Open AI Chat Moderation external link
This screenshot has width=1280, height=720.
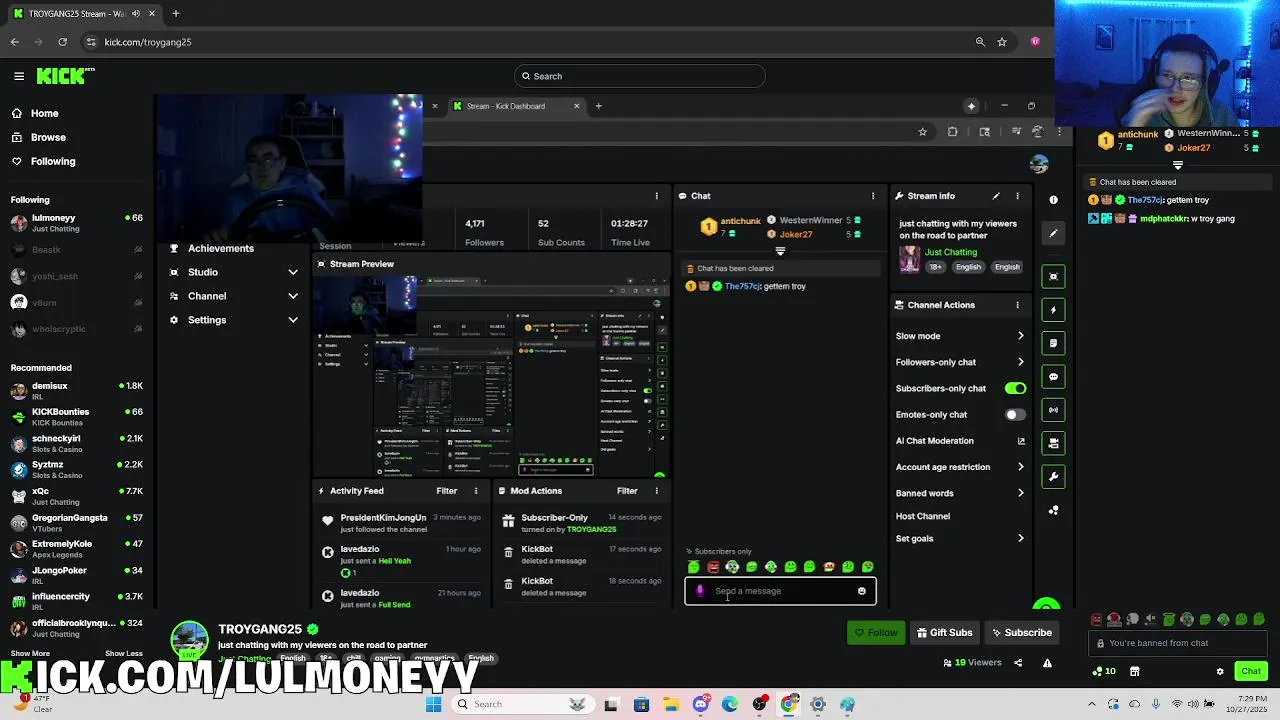tap(1021, 441)
